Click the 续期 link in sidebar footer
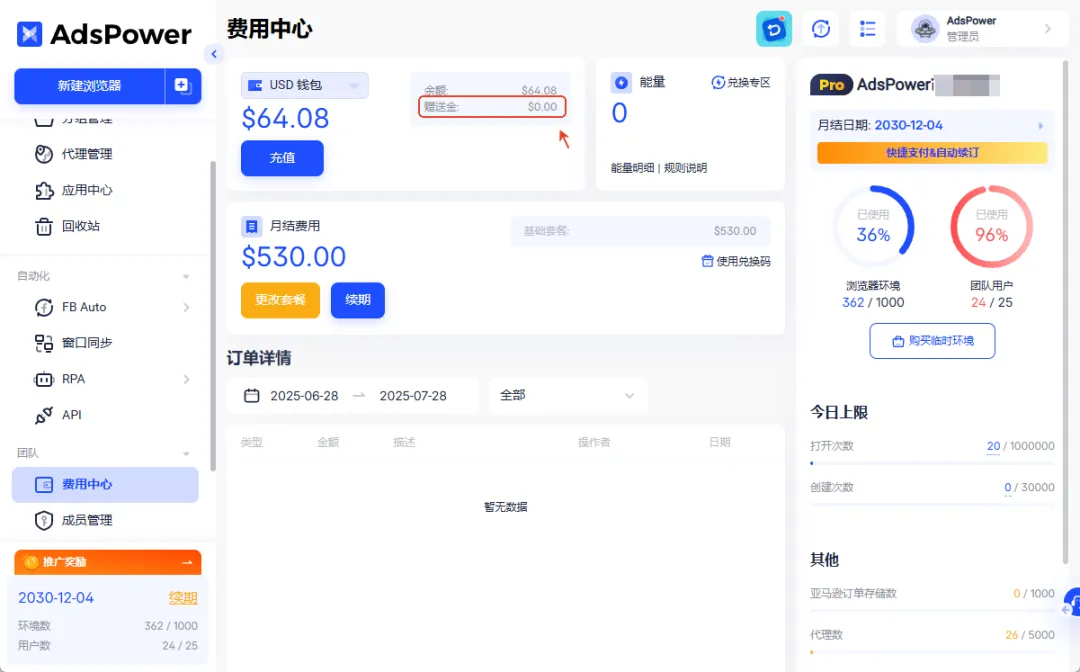Screen dimensions: 1080x672 [183, 598]
